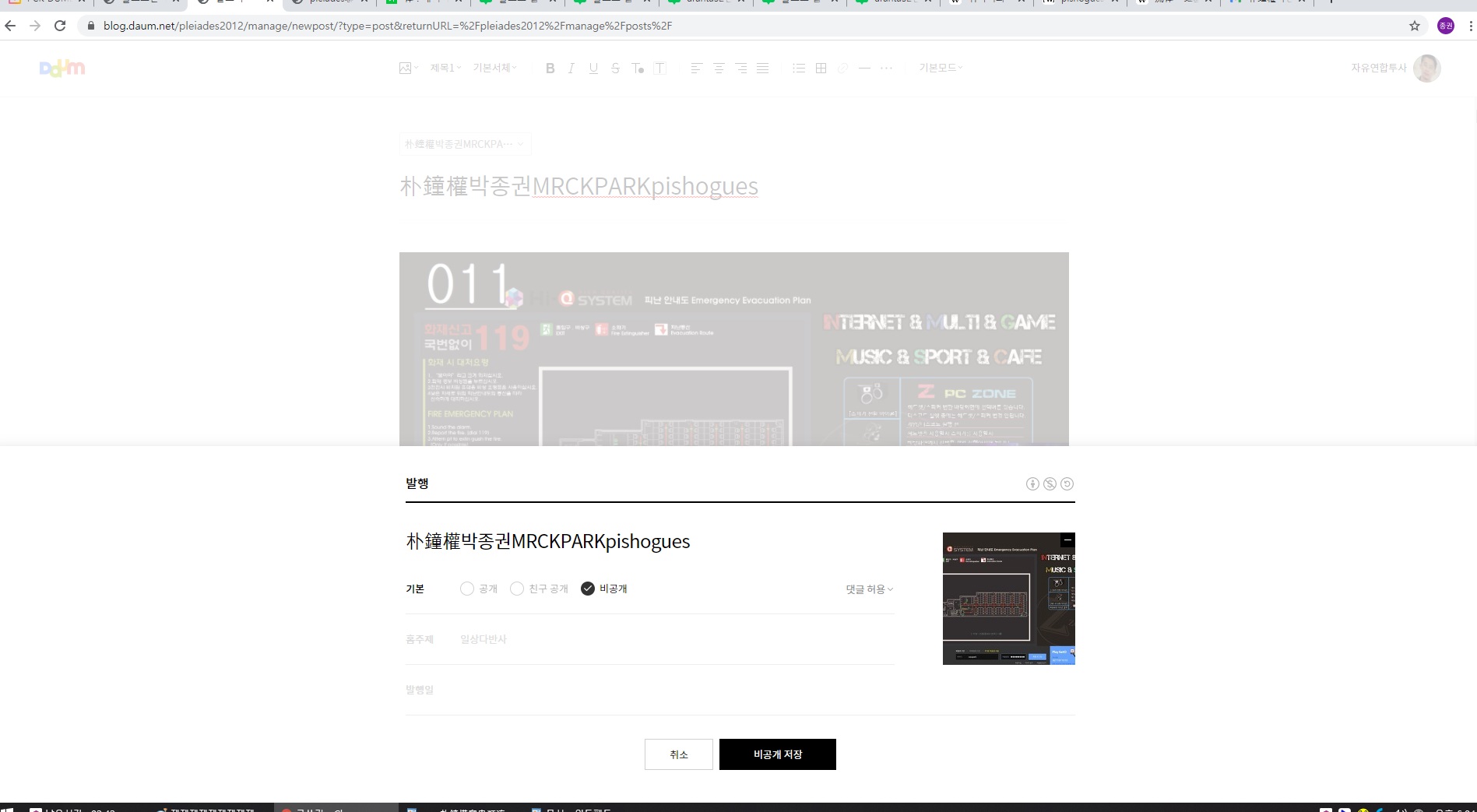The image size is (1477, 812).
Task: Select the 비공개 visibility option
Action: coord(604,589)
